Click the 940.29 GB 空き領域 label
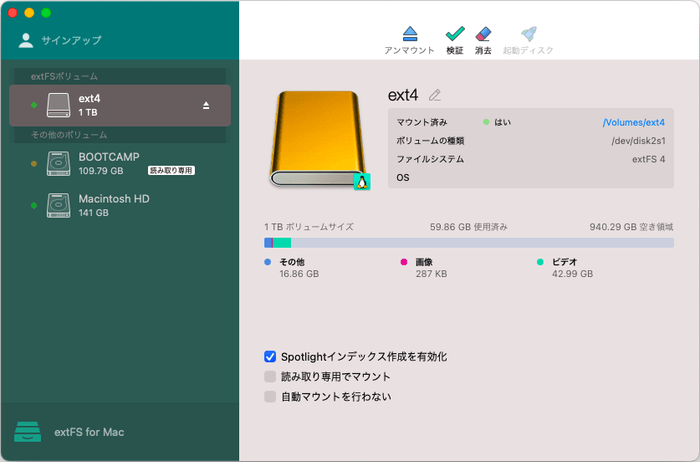 pyautogui.click(x=631, y=227)
